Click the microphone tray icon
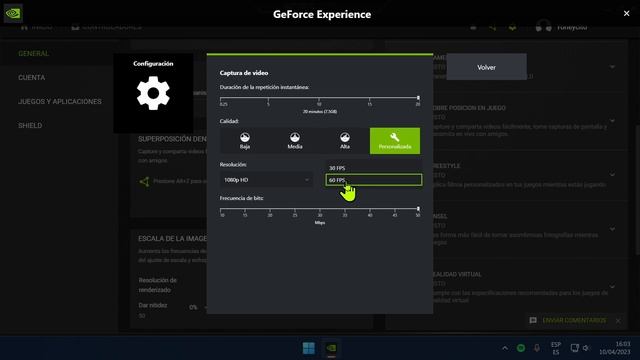The image size is (640, 360). coord(537,348)
